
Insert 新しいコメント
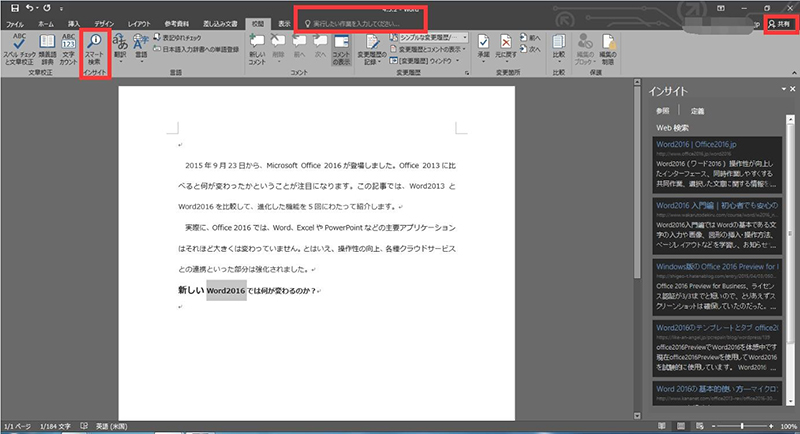pyautogui.click(x=257, y=49)
